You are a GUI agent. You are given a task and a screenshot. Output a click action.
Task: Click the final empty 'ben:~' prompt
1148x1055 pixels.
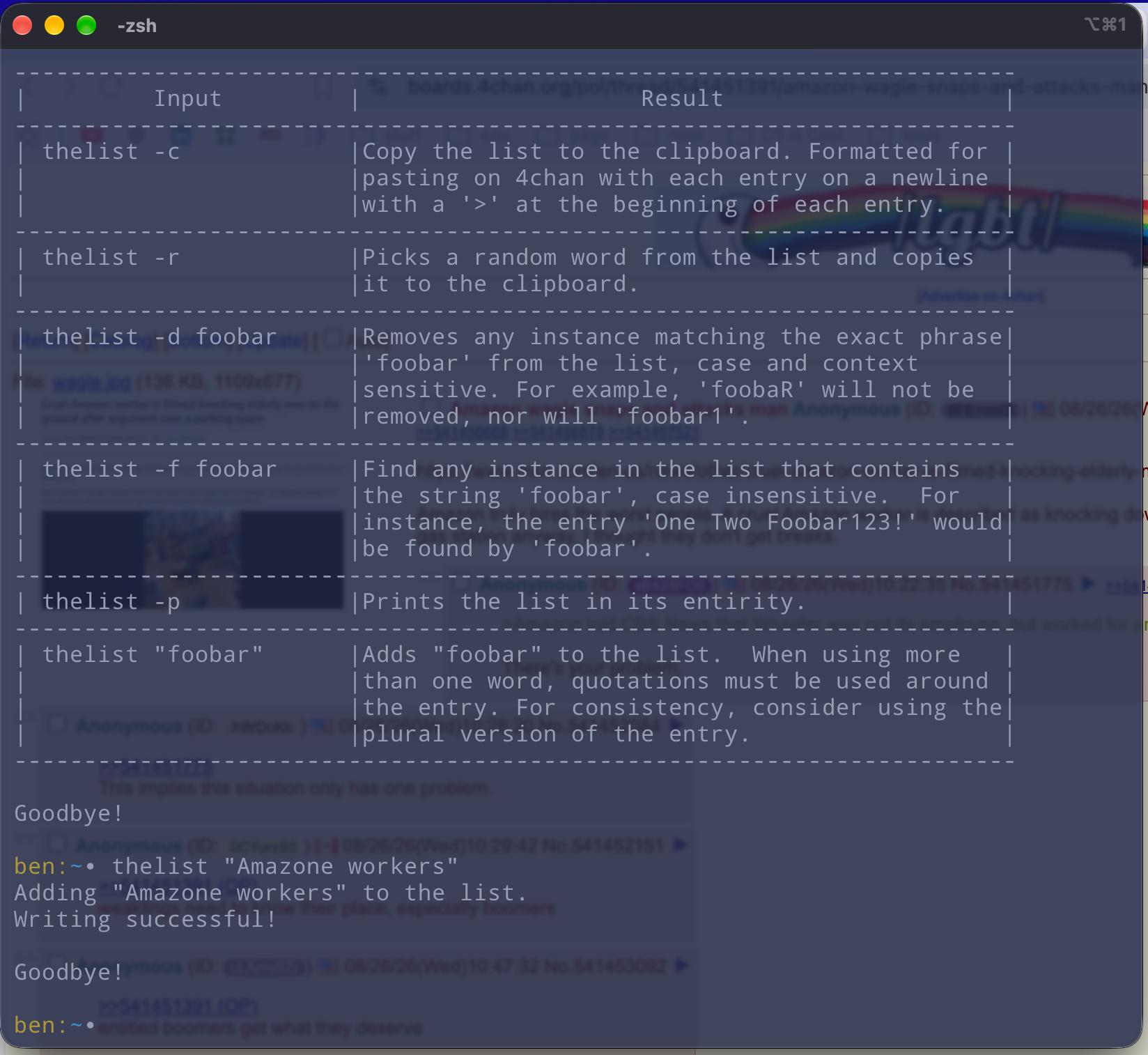coord(55,1026)
